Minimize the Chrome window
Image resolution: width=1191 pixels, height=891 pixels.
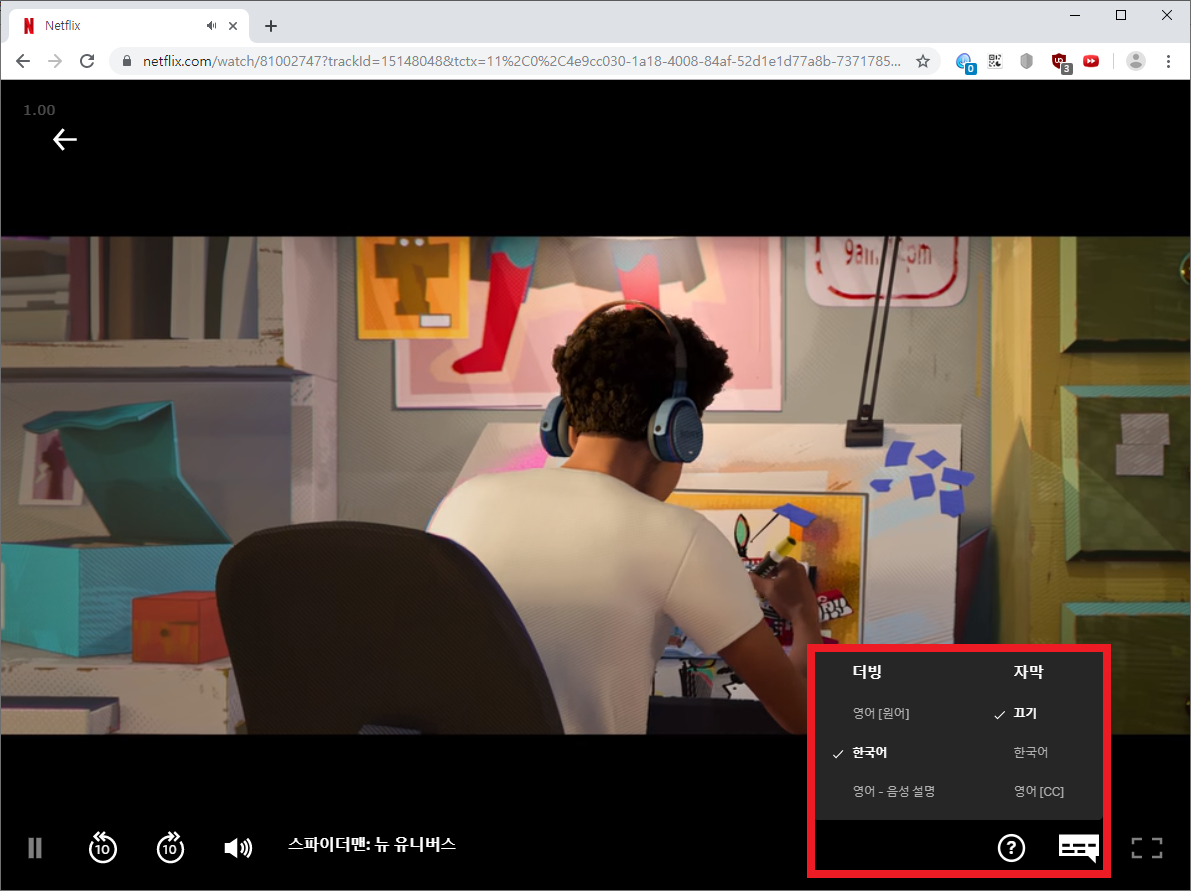coord(1075,15)
